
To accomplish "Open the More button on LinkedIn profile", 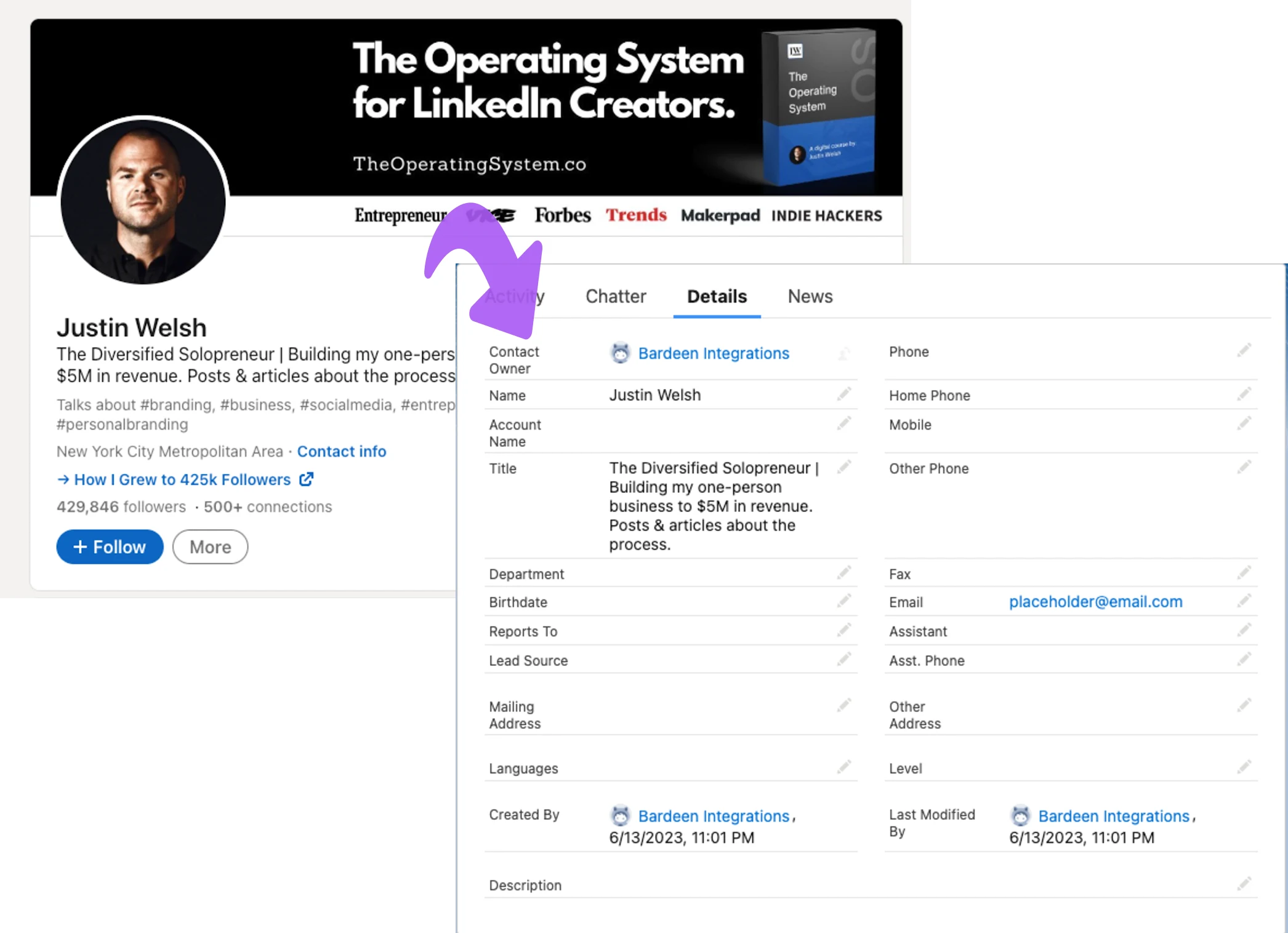I will tap(210, 547).
